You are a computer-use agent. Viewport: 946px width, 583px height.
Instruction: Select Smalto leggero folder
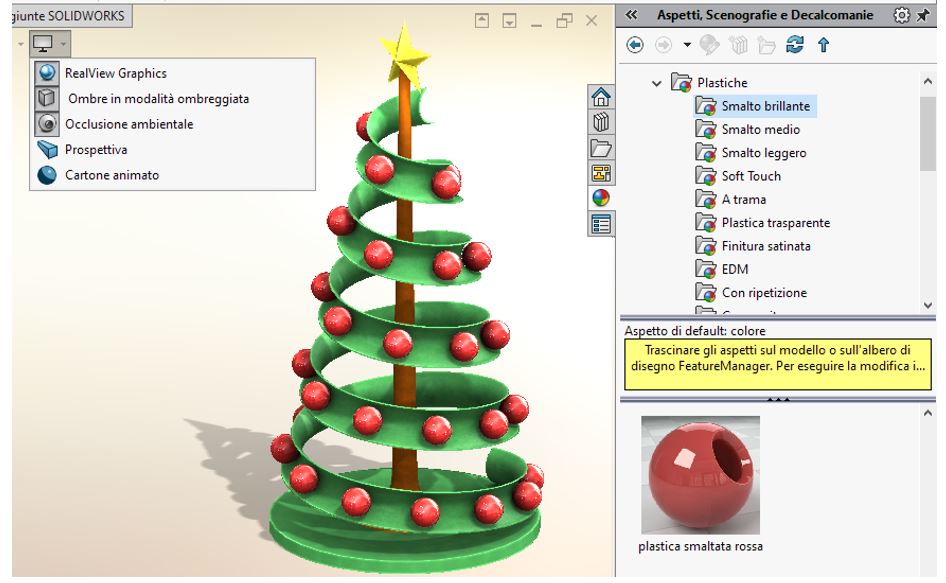[x=764, y=153]
